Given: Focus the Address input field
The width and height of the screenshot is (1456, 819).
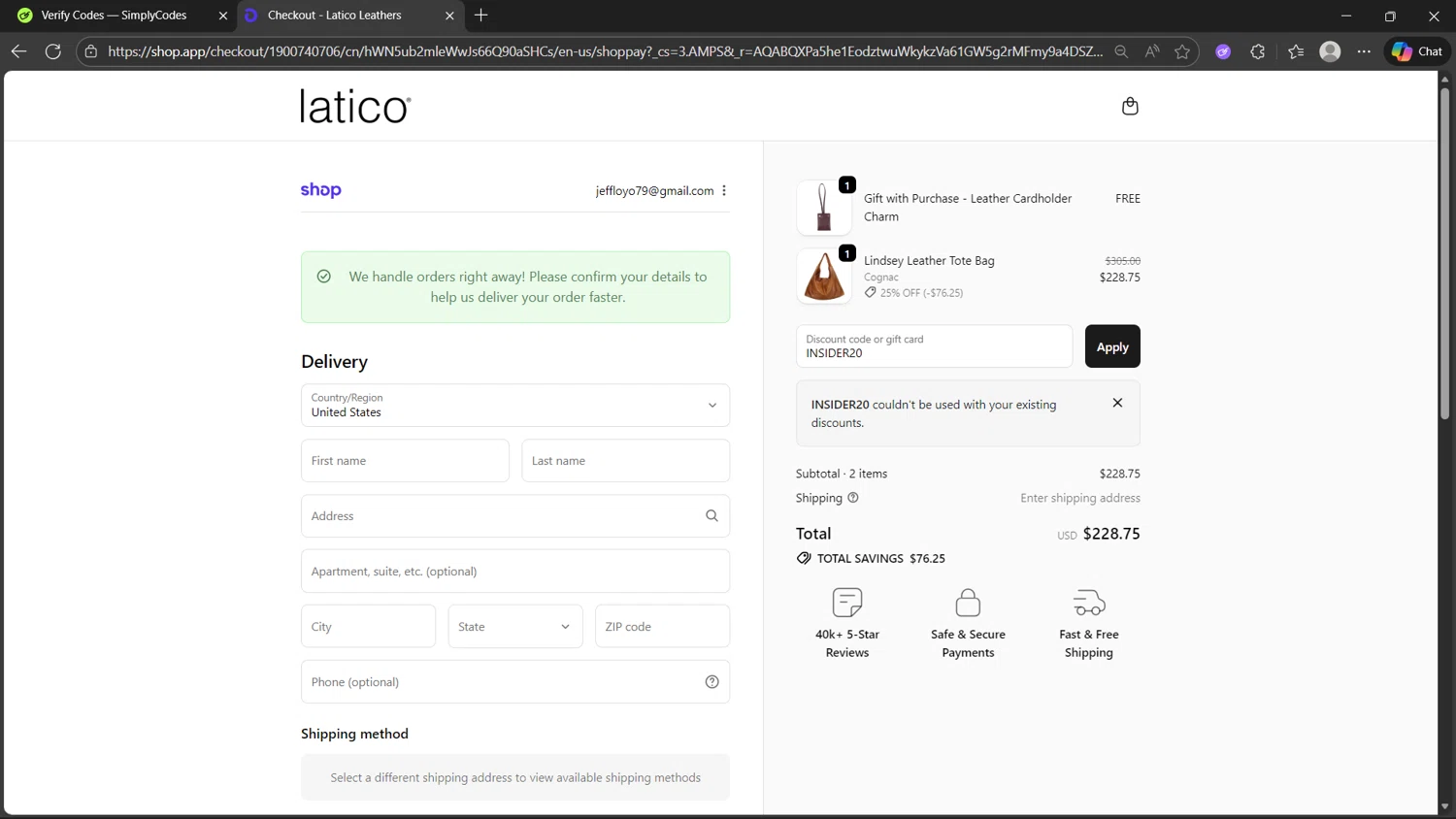Looking at the screenshot, I should pos(515,516).
